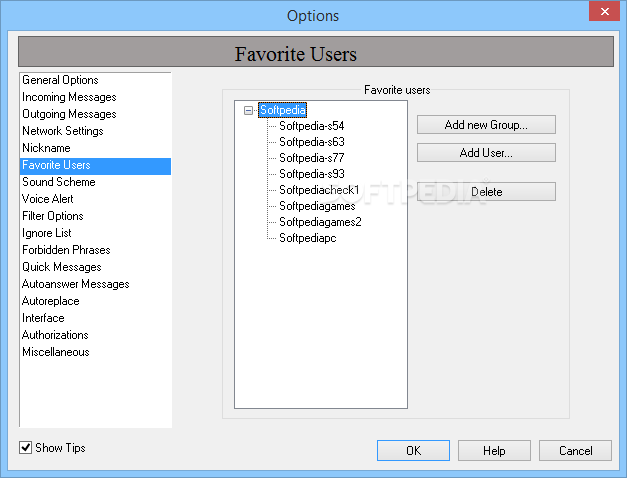Cancel the Options dialog
The height and width of the screenshot is (478, 627).
(575, 451)
